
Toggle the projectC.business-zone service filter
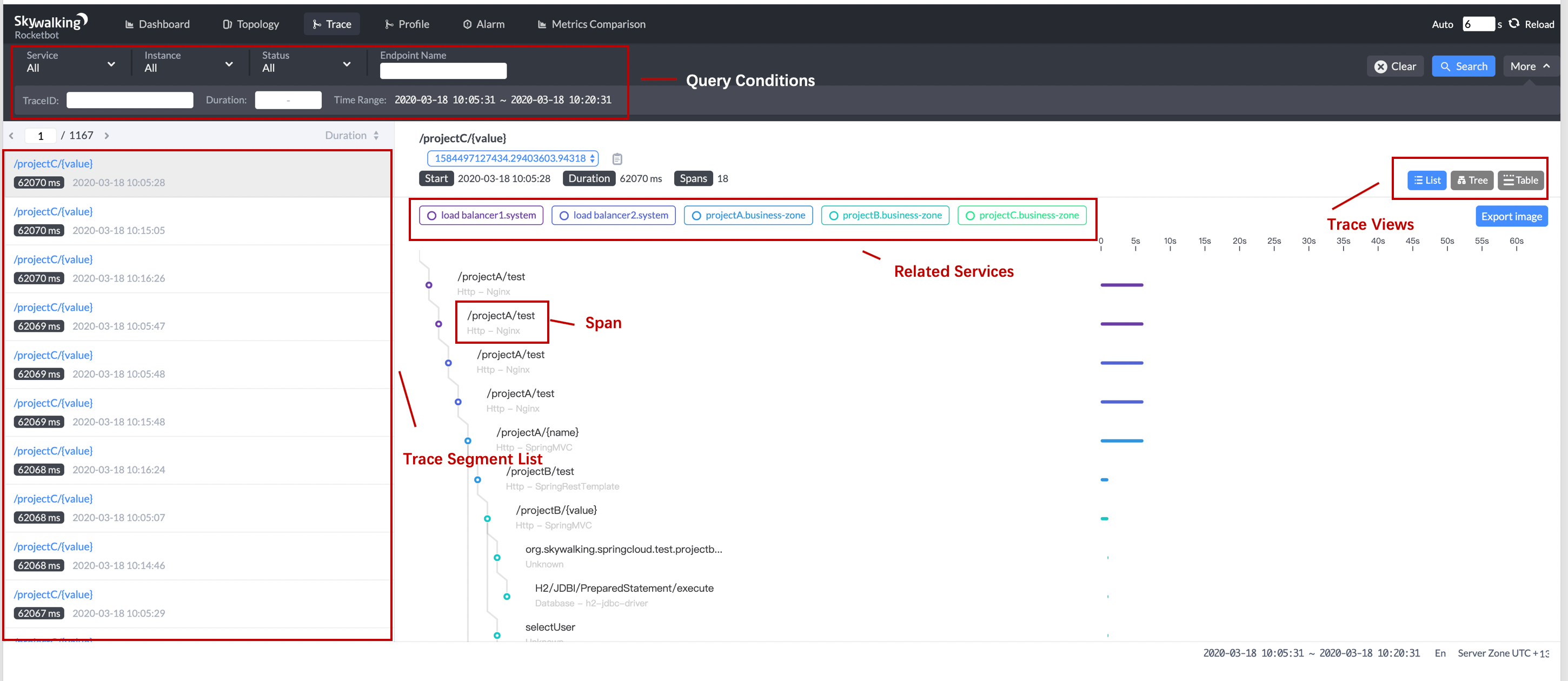coord(1021,216)
